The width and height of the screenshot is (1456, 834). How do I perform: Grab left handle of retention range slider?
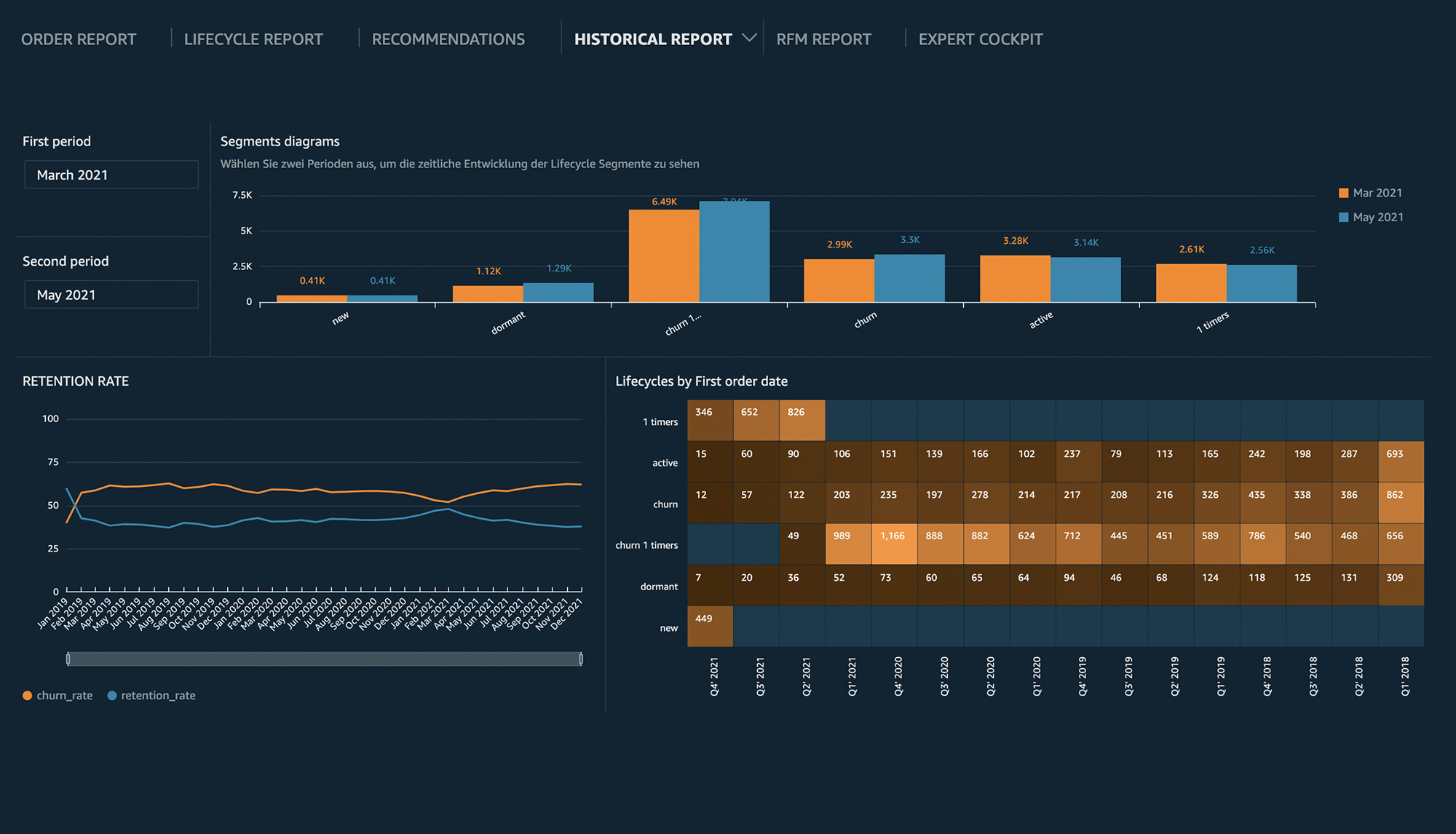click(68, 659)
